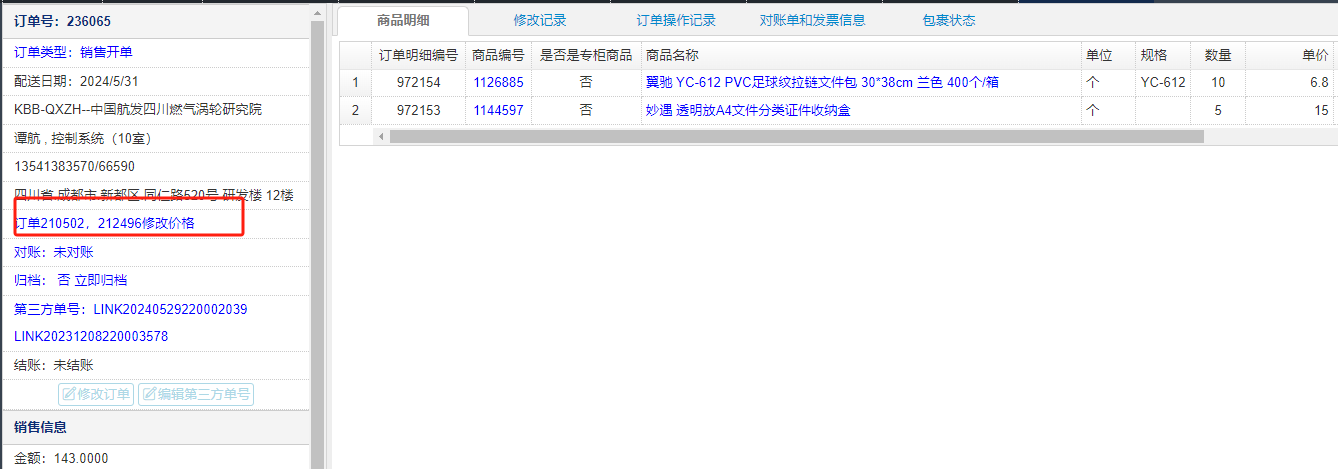Click the 订单号: 236065 heading
Screen dimensions: 1338x469
click(x=62, y=21)
